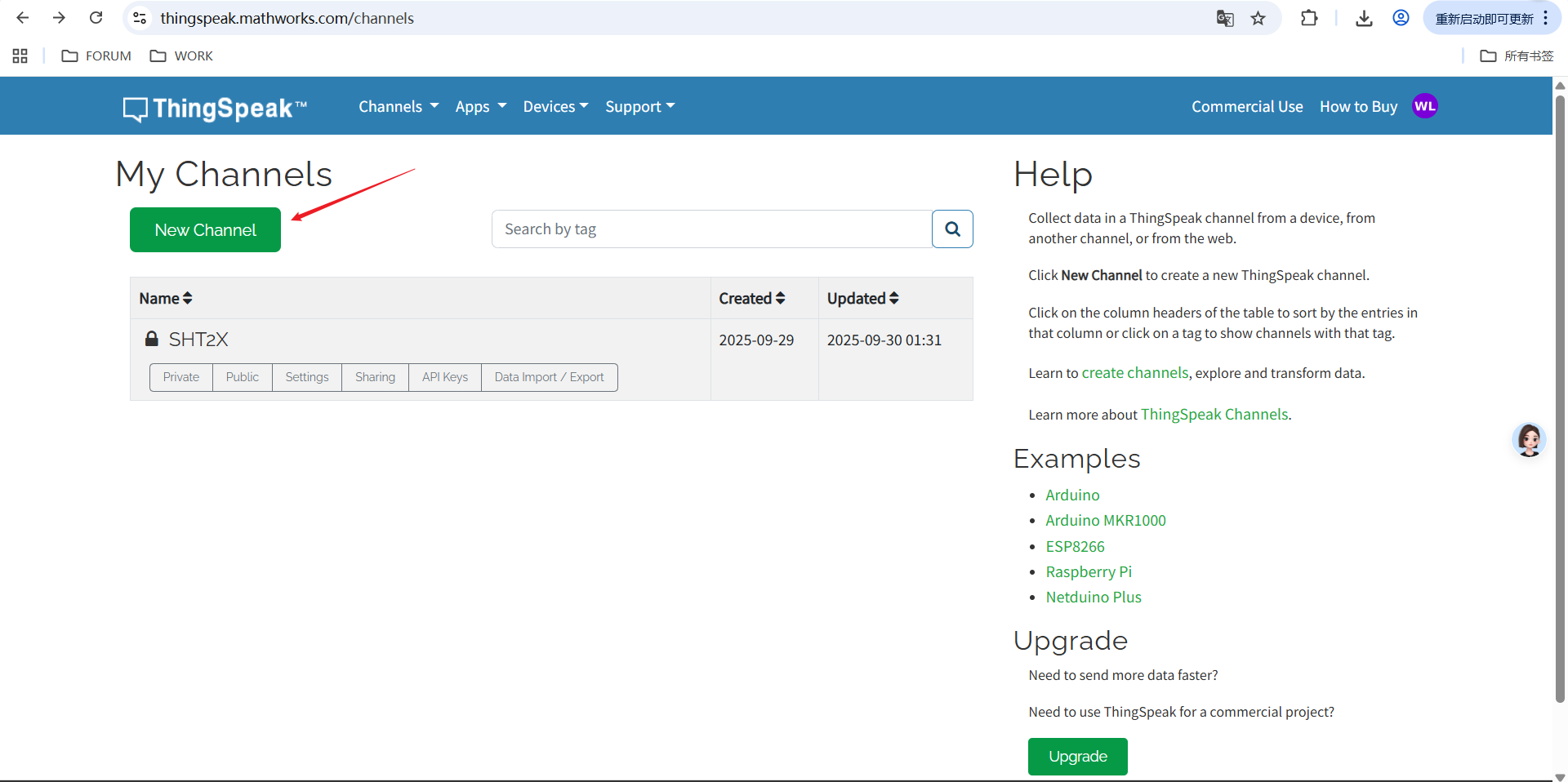Expand the Support dropdown menu
1568x782 pixels.
(640, 107)
